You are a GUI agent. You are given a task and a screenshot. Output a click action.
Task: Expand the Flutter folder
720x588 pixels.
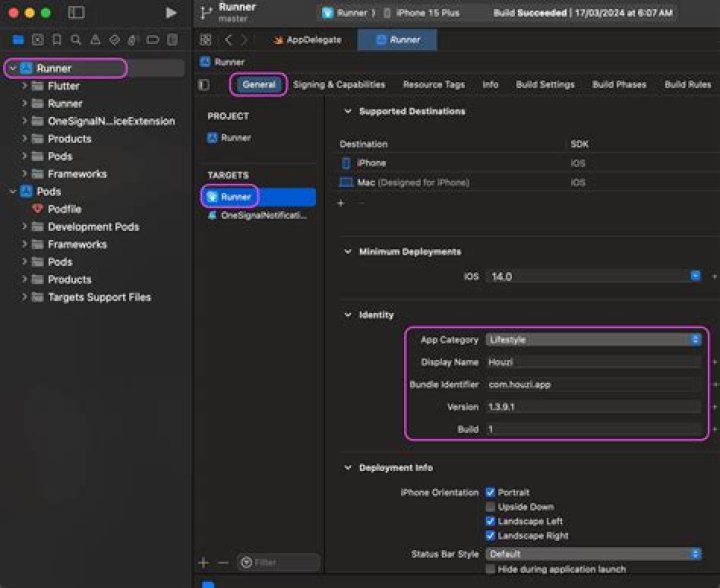point(24,86)
